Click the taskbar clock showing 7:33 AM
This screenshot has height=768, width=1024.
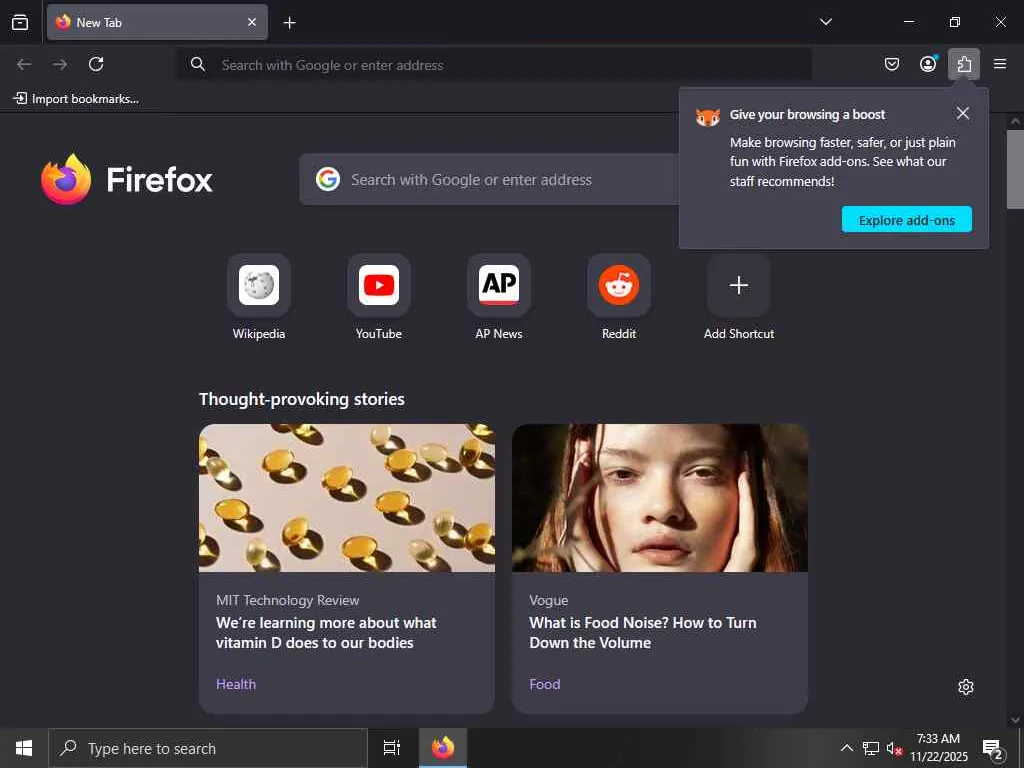click(x=938, y=748)
